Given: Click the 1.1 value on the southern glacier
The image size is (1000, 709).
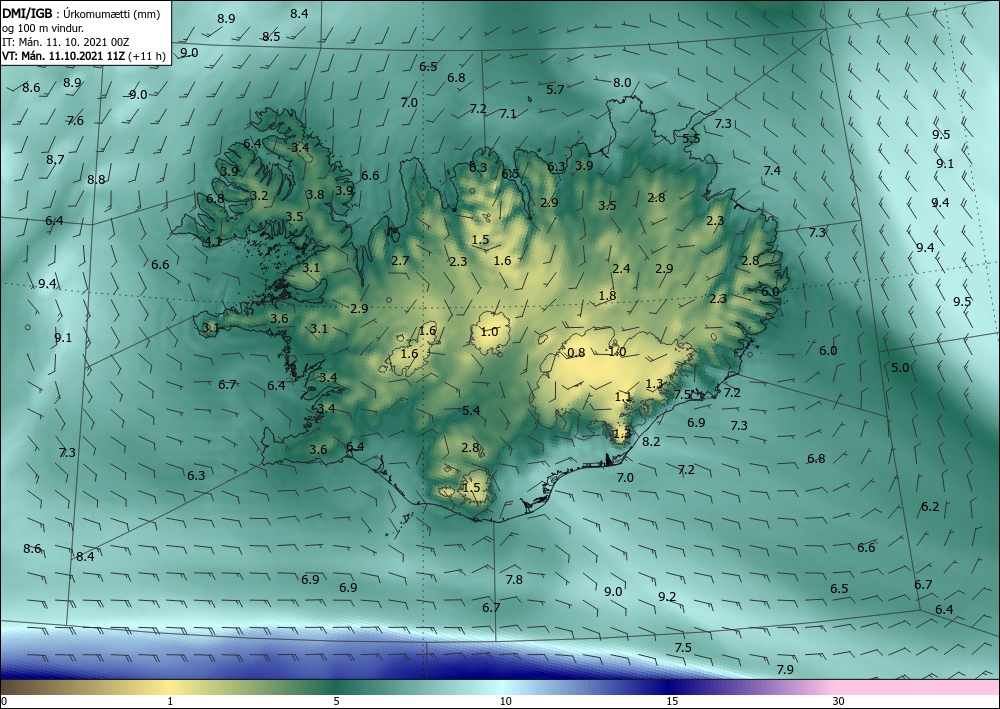Looking at the screenshot, I should tap(623, 397).
